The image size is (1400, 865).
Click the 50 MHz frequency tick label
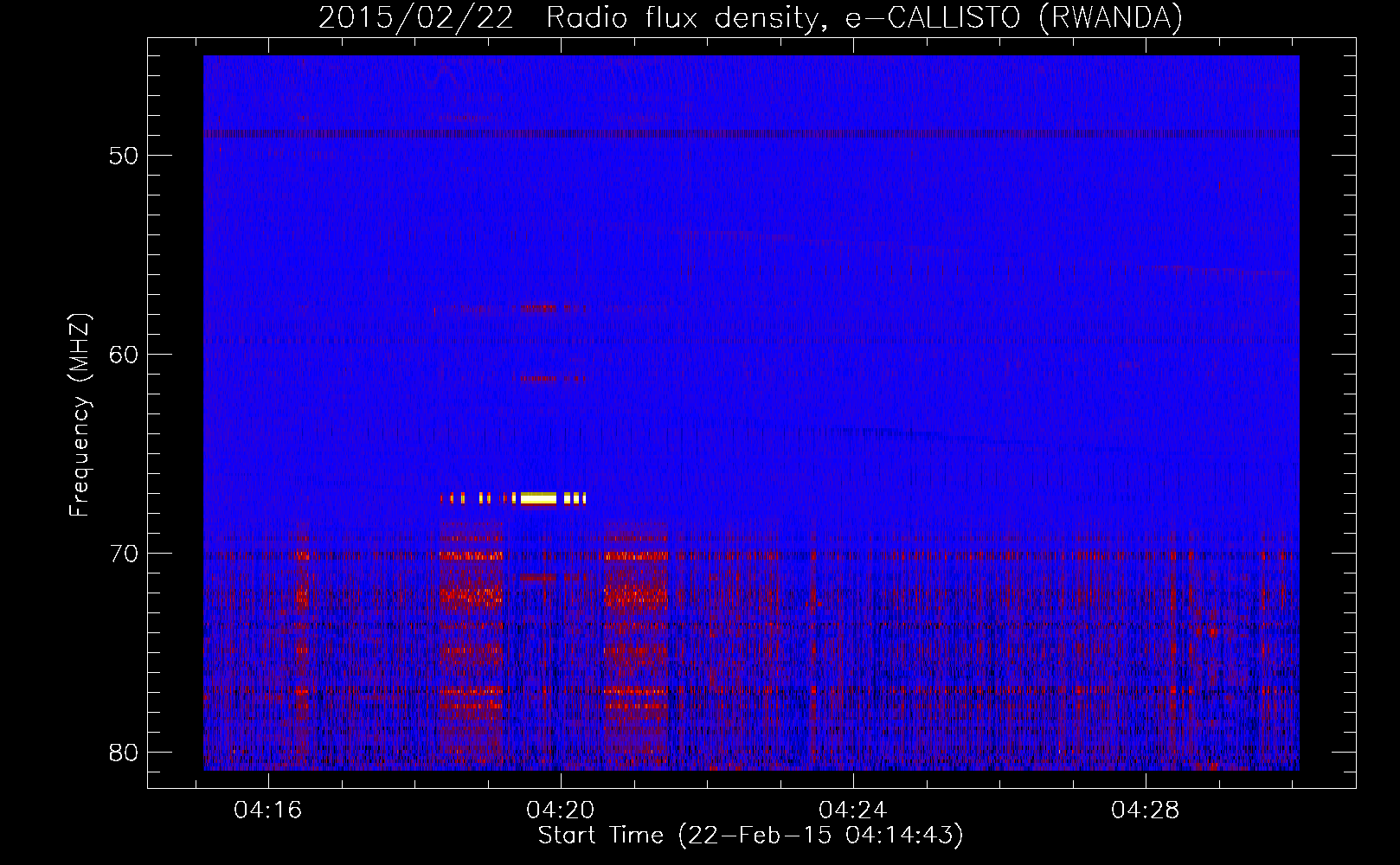(x=124, y=156)
